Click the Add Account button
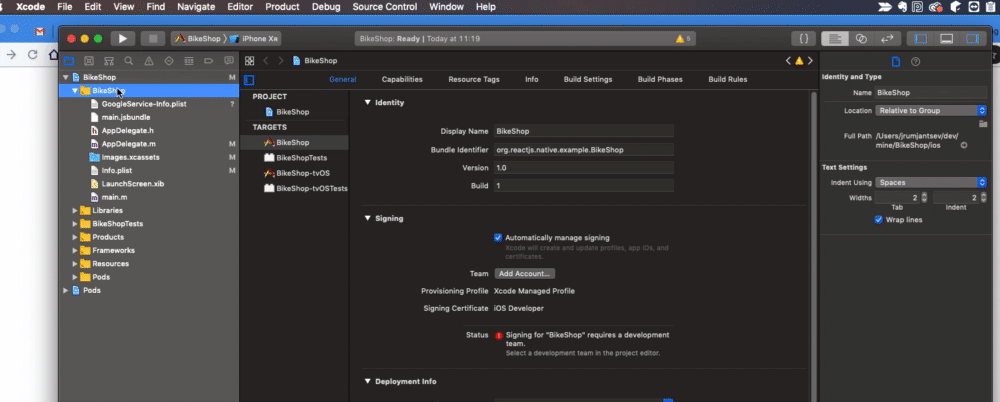The height and width of the screenshot is (402, 1000). click(x=525, y=274)
